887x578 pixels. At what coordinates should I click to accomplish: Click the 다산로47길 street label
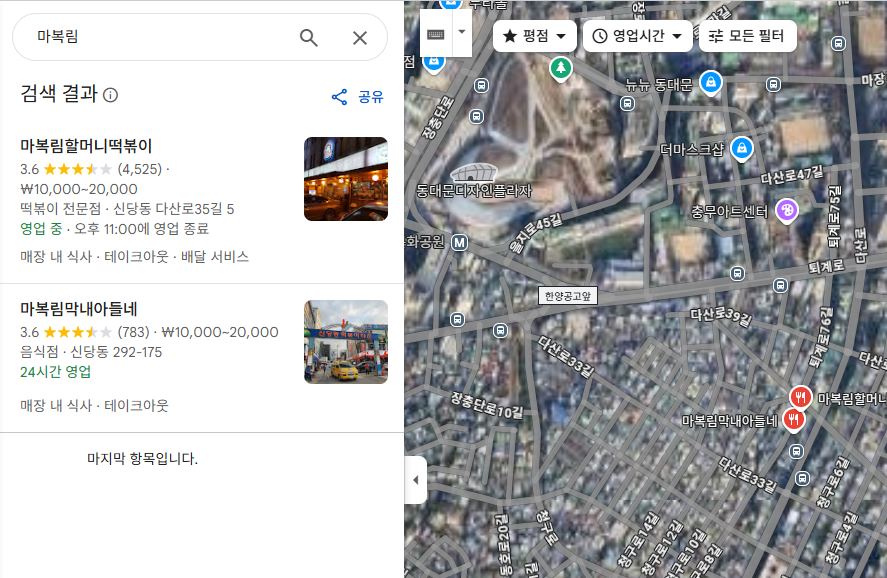tap(791, 176)
